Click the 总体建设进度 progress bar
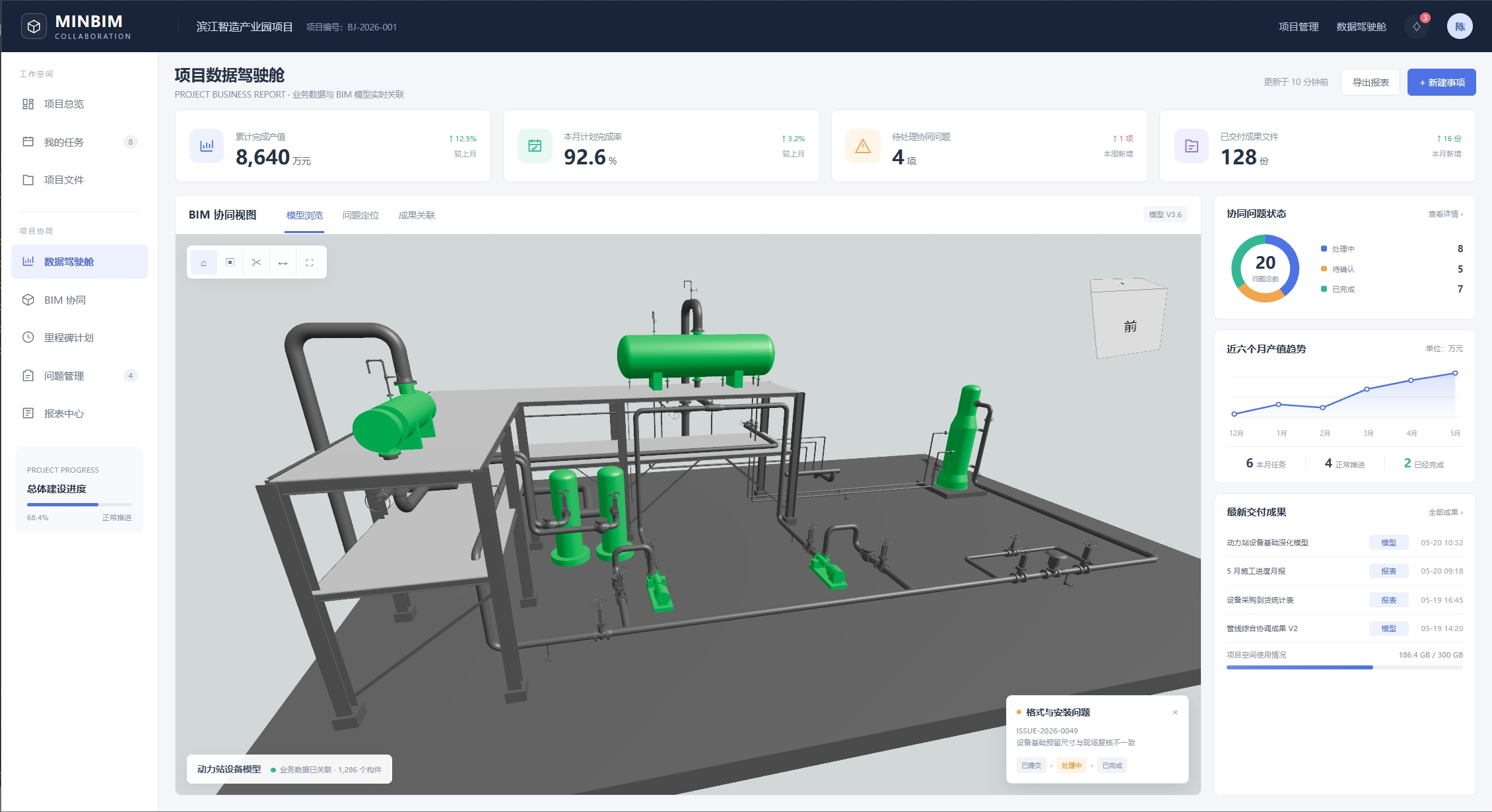Viewport: 1492px width, 812px height. point(79,504)
